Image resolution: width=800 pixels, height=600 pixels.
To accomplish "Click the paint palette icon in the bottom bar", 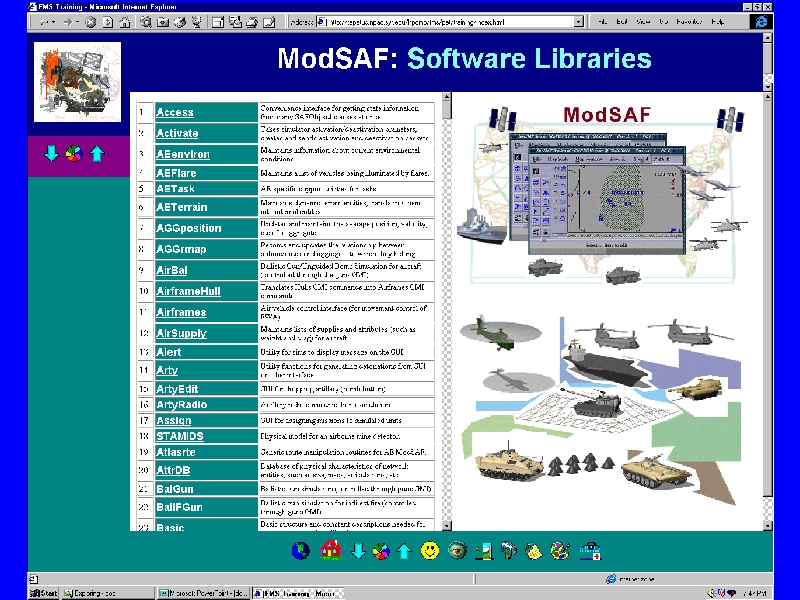I will click(x=560, y=551).
